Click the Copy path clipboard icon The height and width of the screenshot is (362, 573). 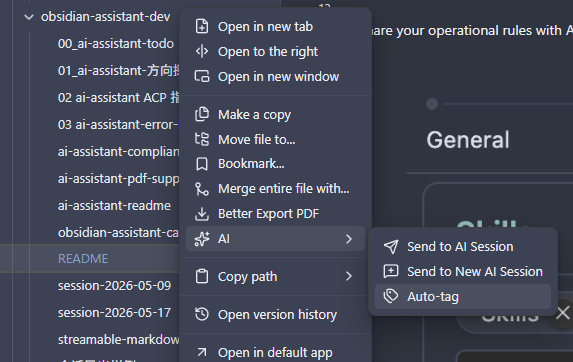click(202, 277)
